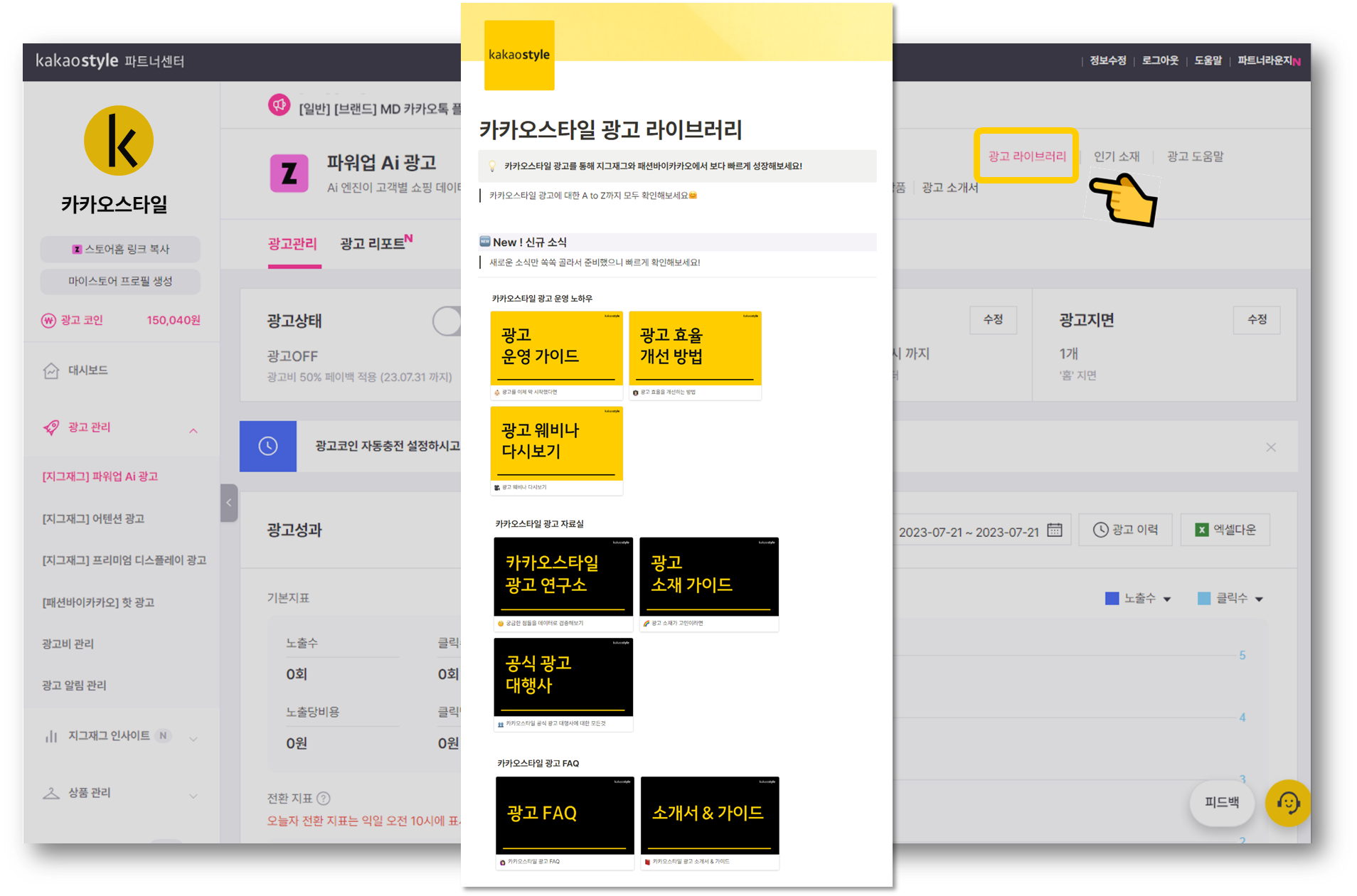Click the 광고 이력 button

pos(1125,530)
